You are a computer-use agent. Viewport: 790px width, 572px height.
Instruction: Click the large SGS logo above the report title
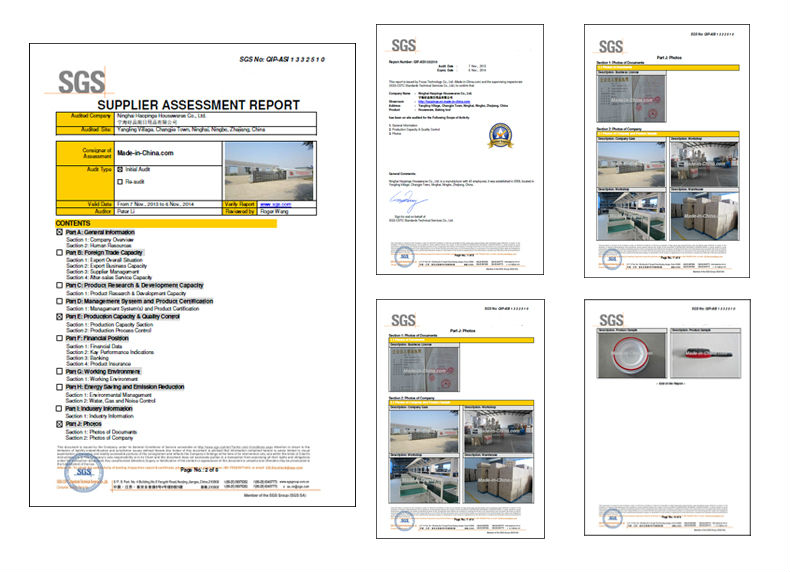click(82, 82)
